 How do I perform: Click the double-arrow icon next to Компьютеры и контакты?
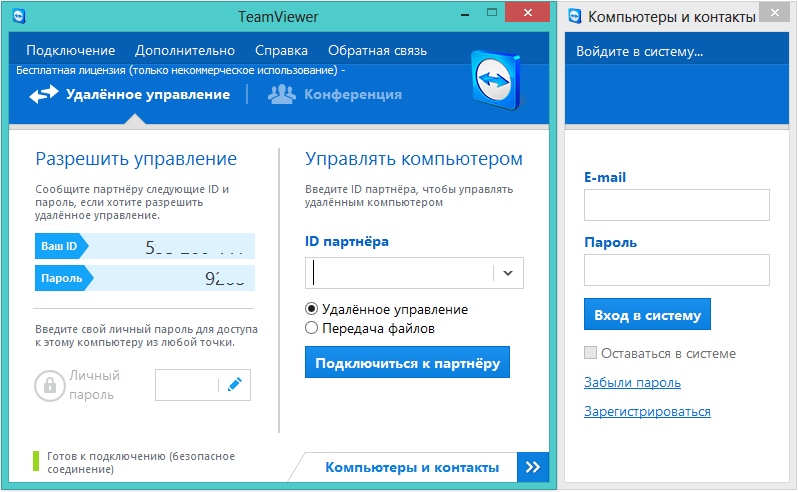point(533,467)
